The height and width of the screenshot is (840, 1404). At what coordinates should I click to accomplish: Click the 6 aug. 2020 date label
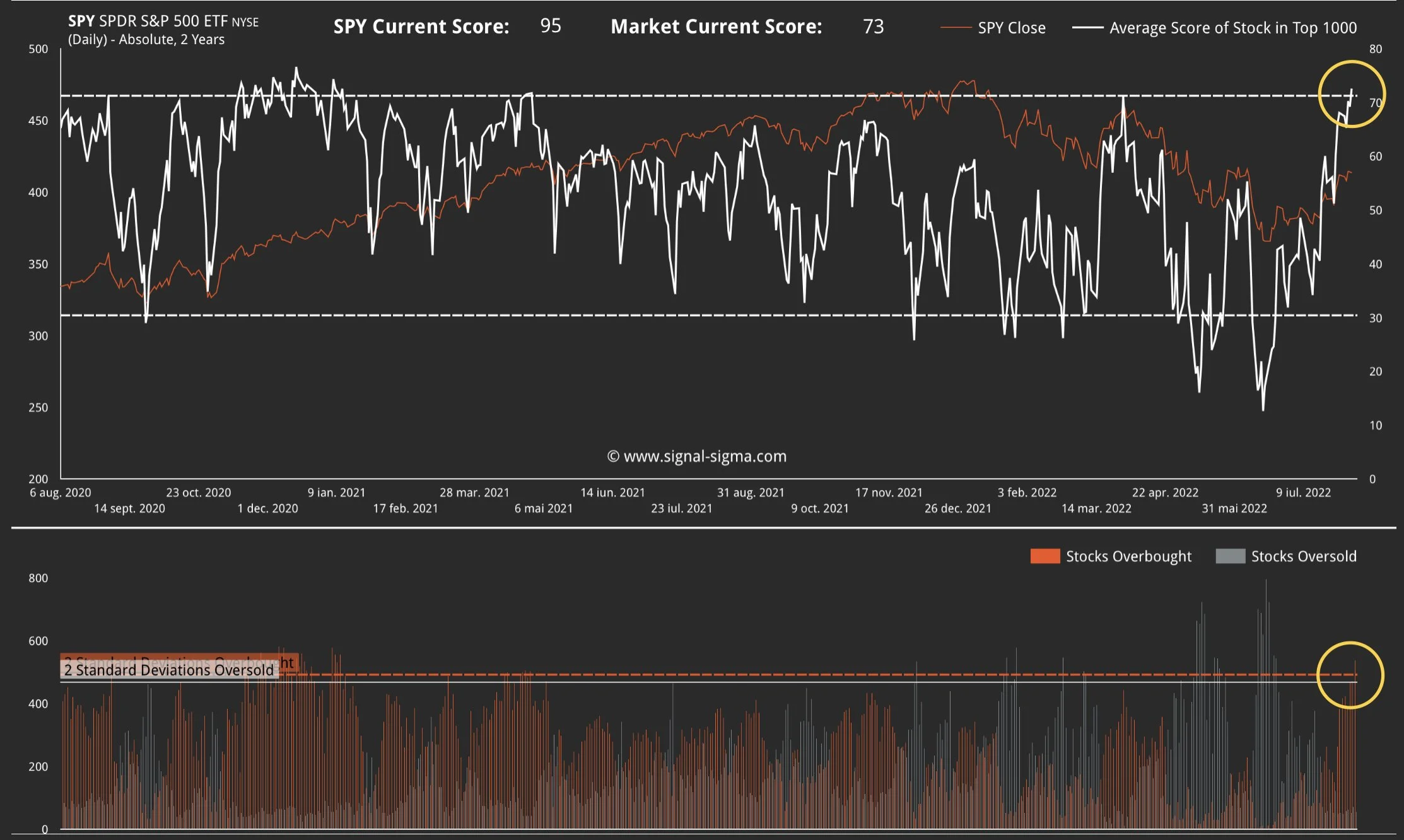[60, 493]
